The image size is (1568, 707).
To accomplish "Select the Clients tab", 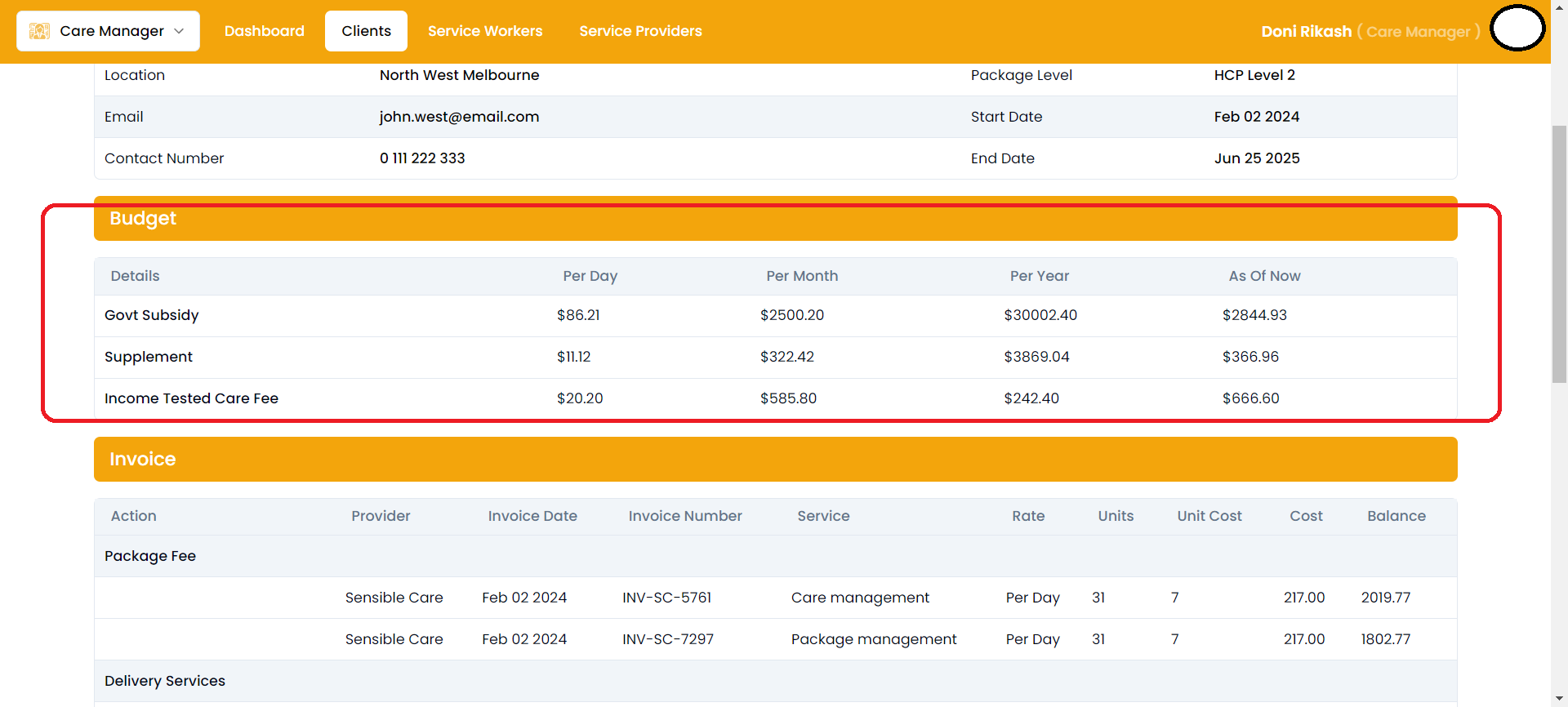I will click(366, 31).
